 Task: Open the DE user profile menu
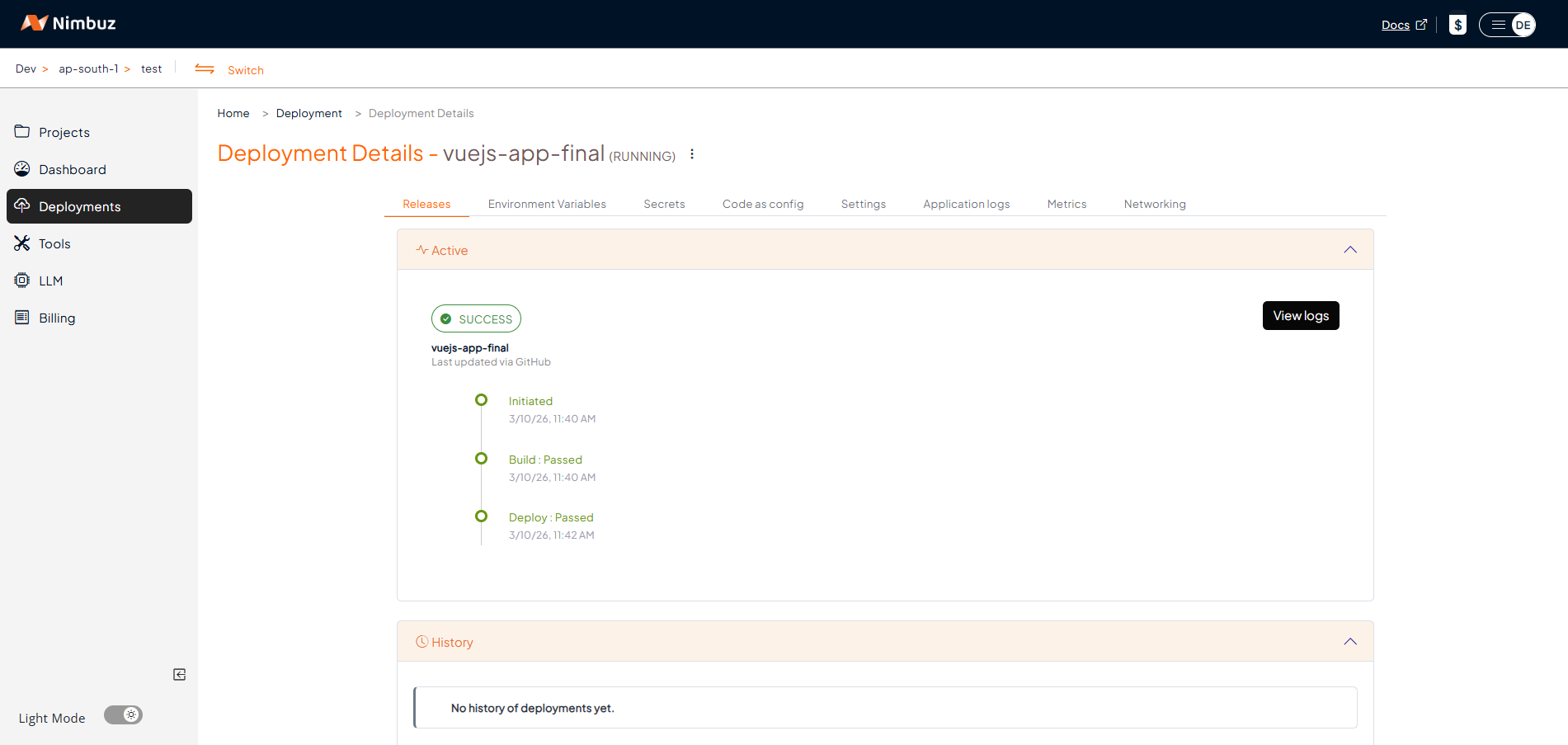click(1522, 25)
